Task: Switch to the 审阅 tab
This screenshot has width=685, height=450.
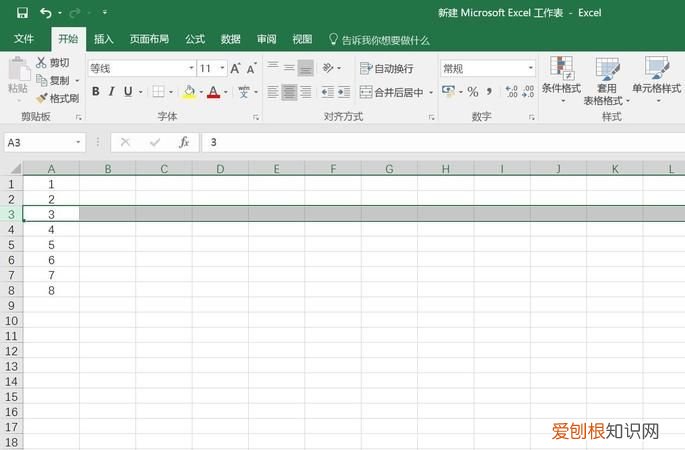Action: 266,39
